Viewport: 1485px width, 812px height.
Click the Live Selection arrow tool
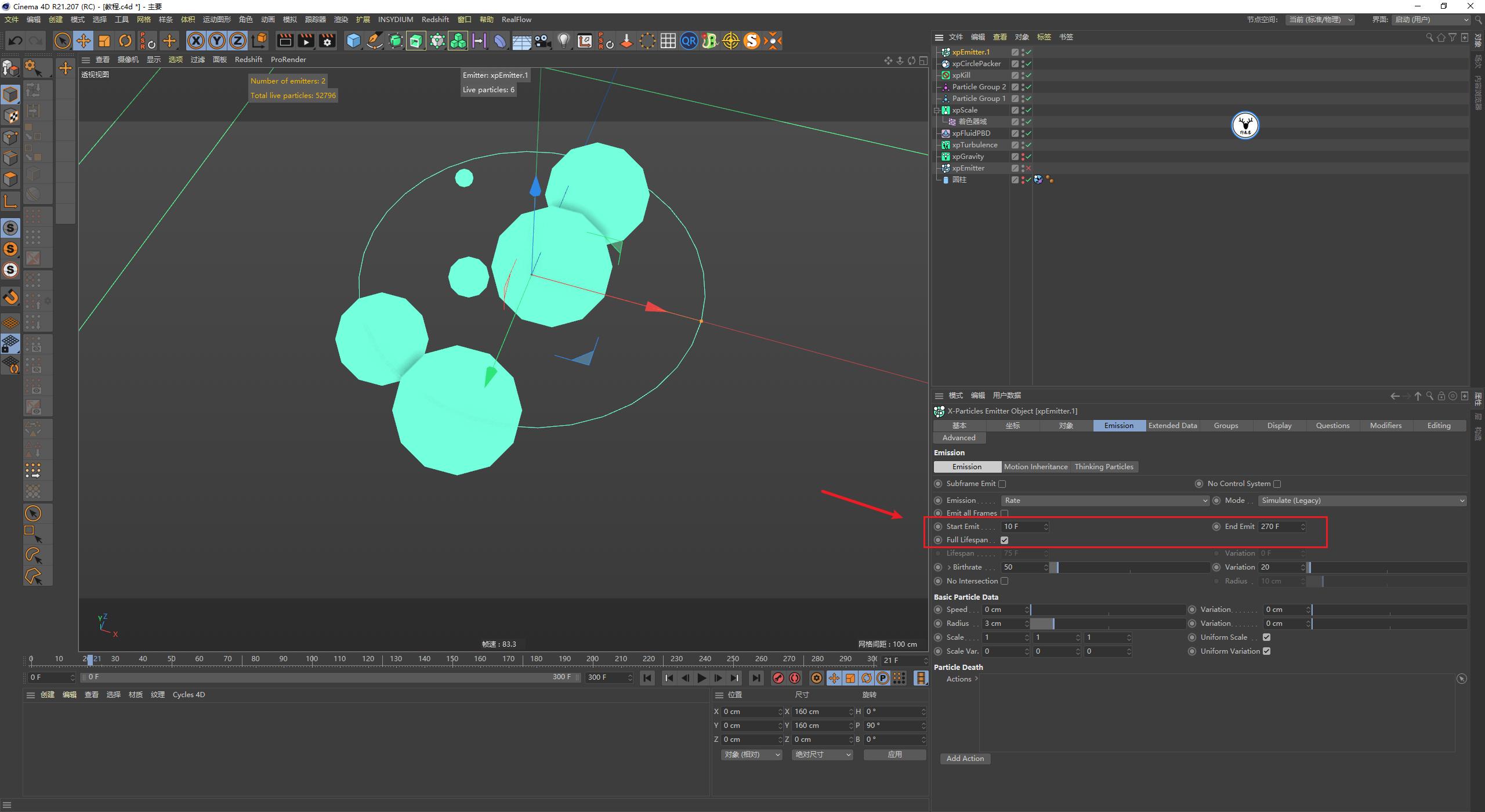[62, 41]
